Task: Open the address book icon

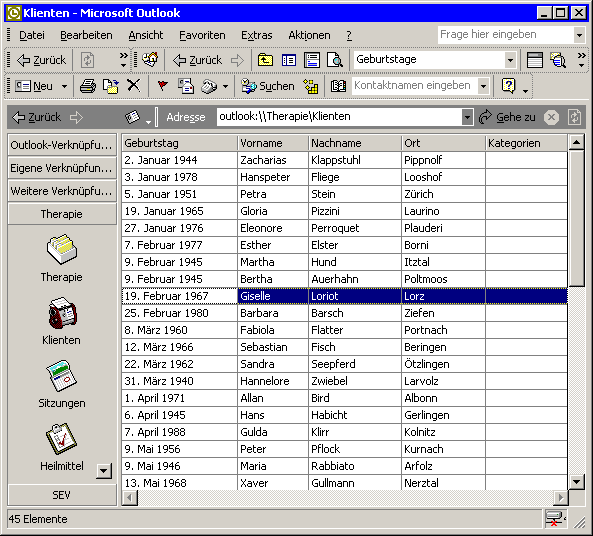Action: click(338, 86)
